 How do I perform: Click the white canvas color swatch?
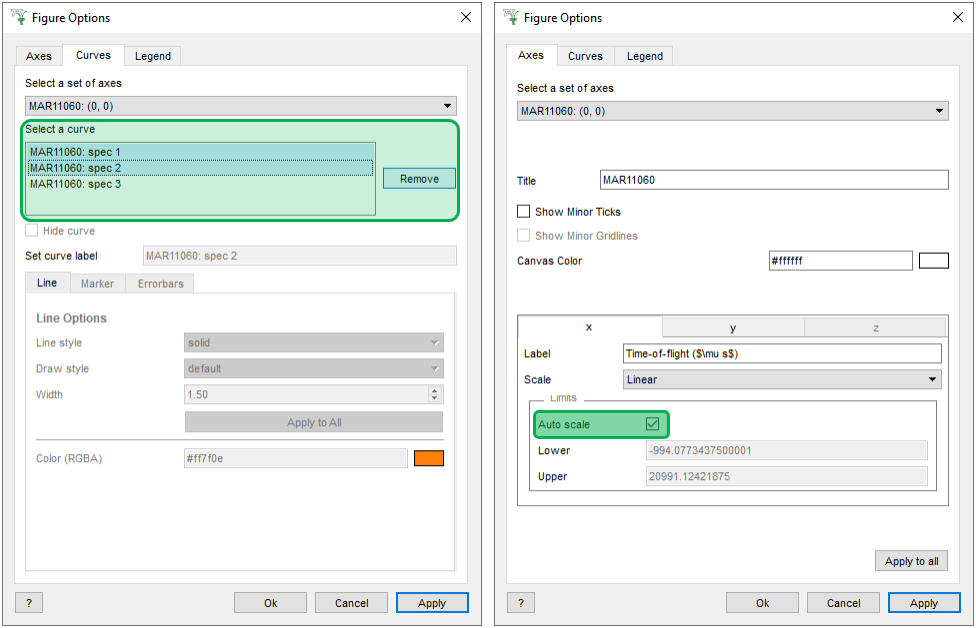(933, 261)
